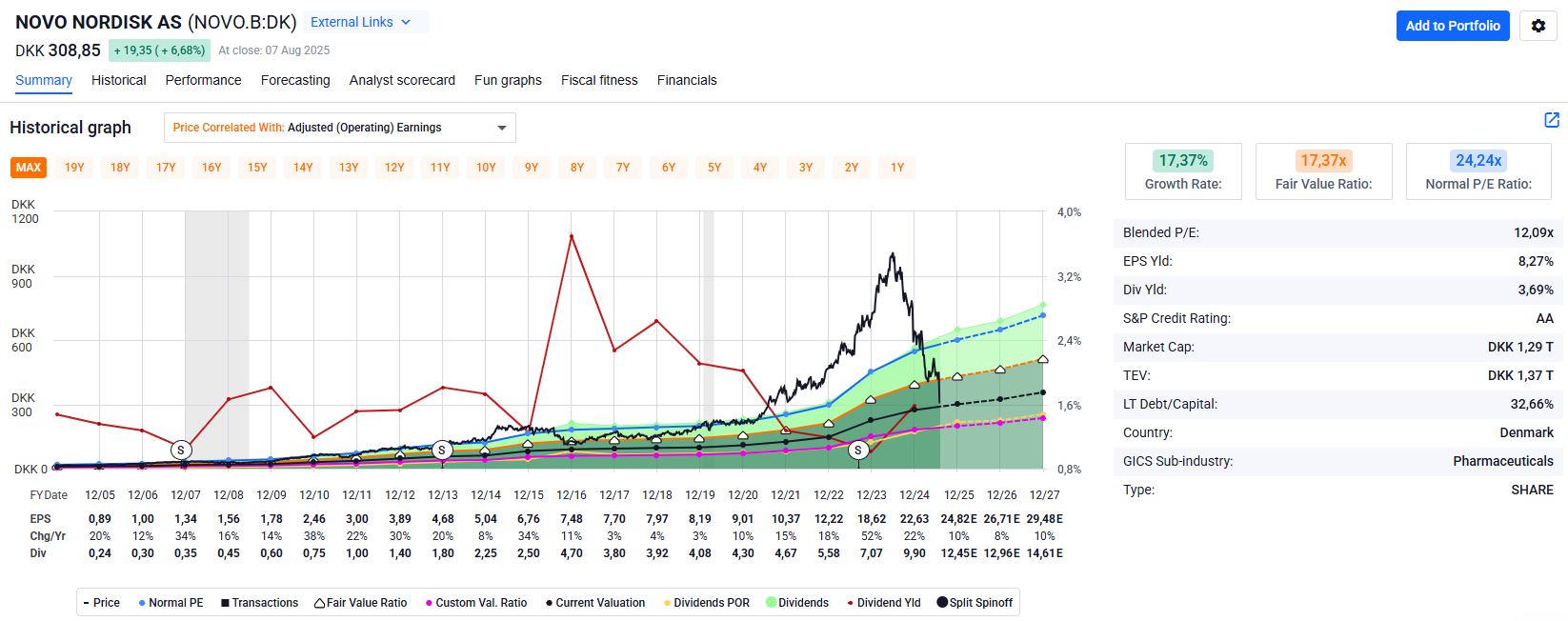Open the Financials tab

tap(687, 80)
